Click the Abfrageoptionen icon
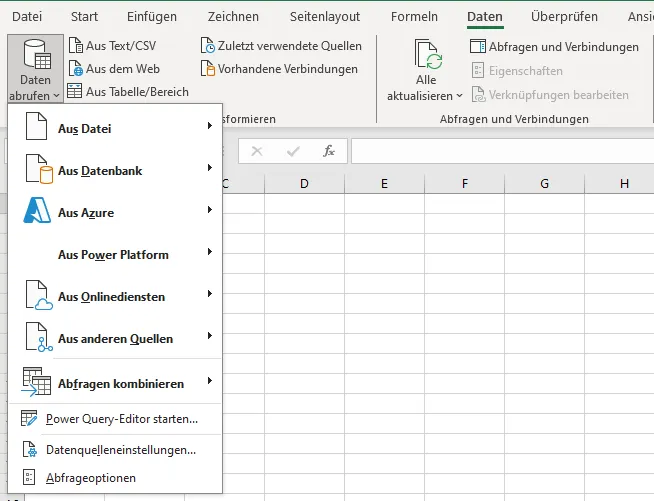The width and height of the screenshot is (654, 501). click(29, 477)
